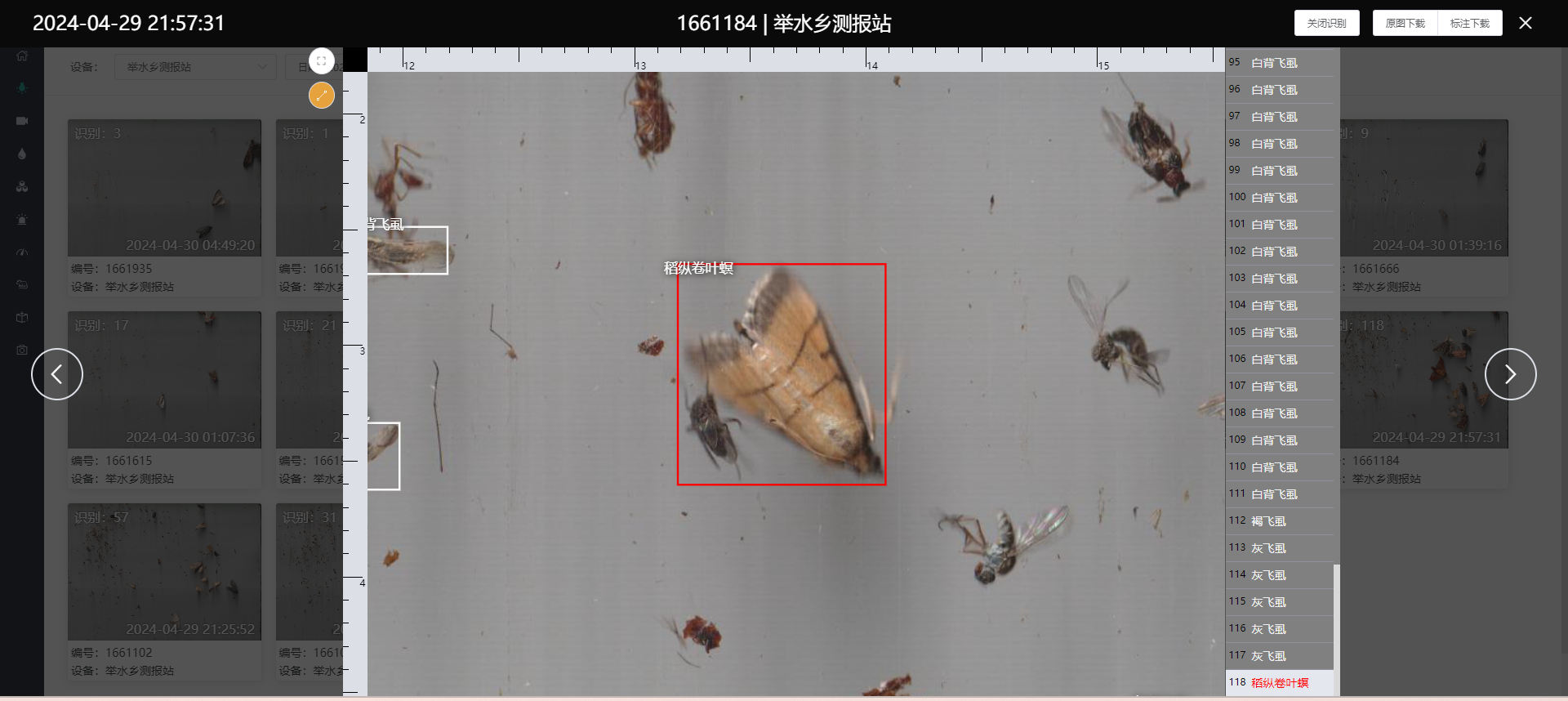Download the annotated image via 标注下载
The height and width of the screenshot is (701, 1568).
click(1469, 23)
